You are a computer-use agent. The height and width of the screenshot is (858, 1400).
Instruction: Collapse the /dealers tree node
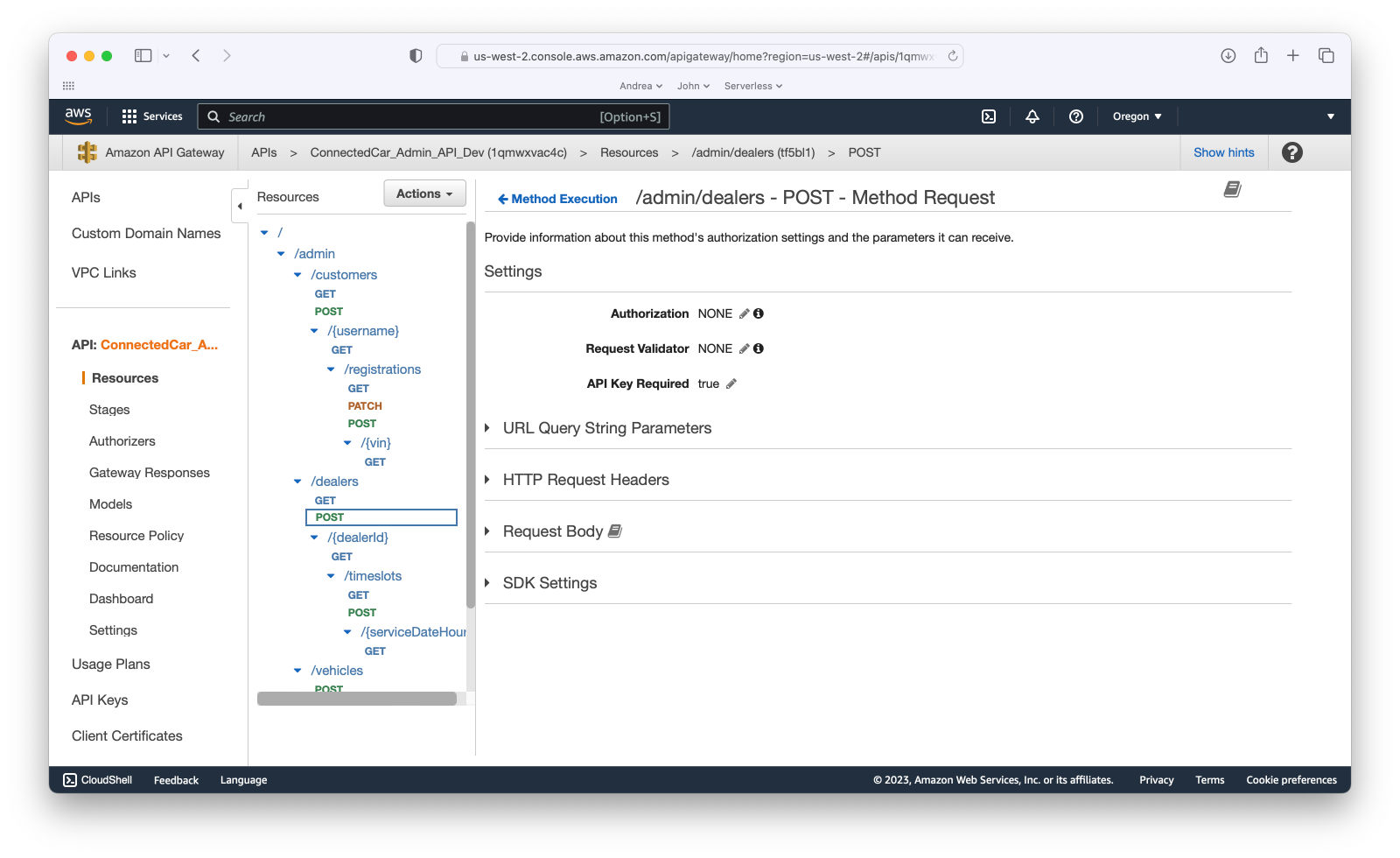[297, 482]
